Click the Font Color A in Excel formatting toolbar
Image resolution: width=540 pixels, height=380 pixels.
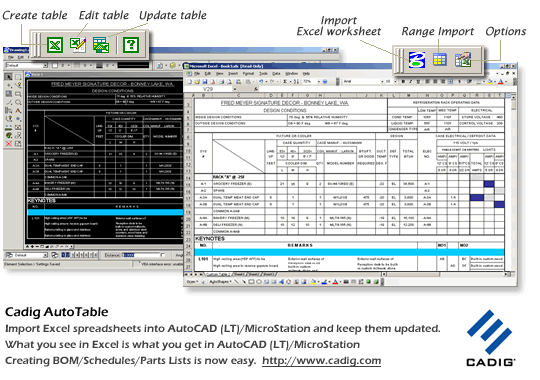pos(500,82)
